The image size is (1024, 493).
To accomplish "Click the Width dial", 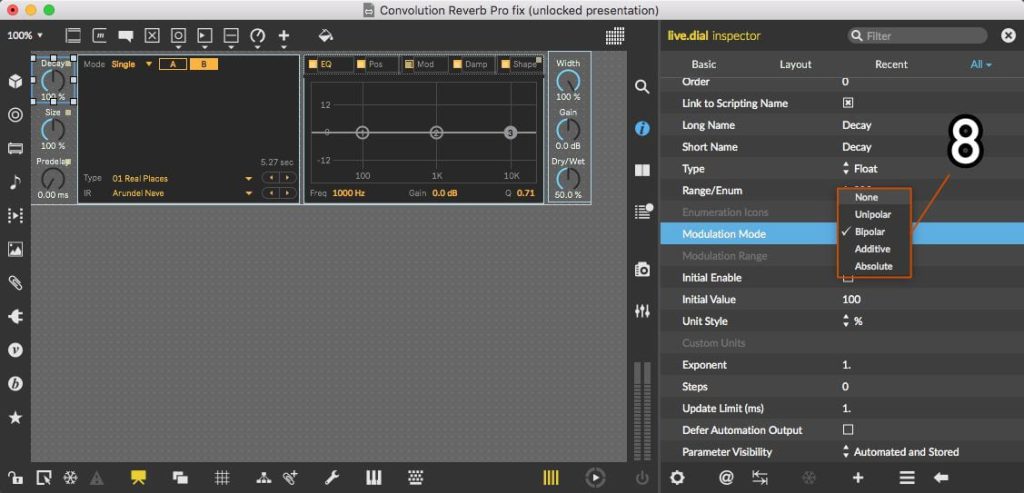I will tap(568, 82).
